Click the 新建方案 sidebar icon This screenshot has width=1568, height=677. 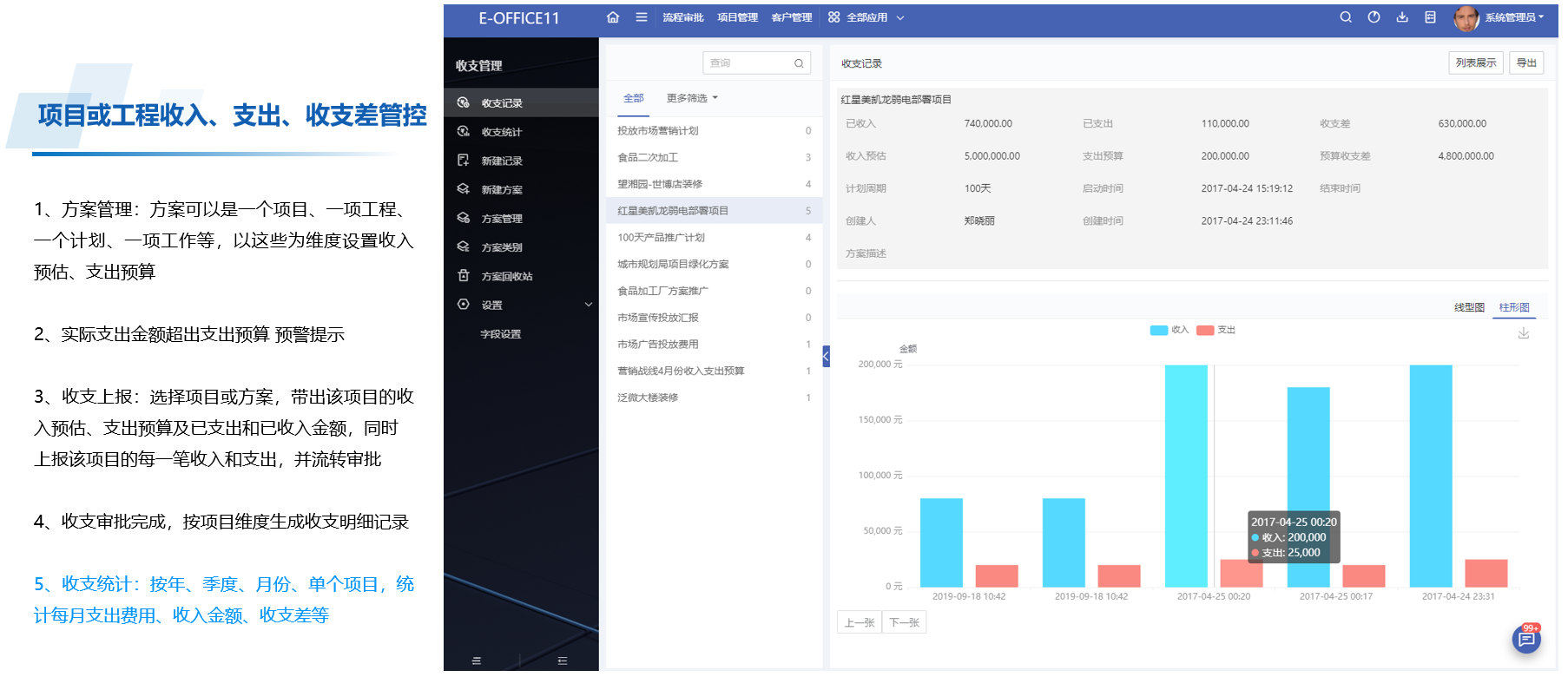click(x=464, y=188)
